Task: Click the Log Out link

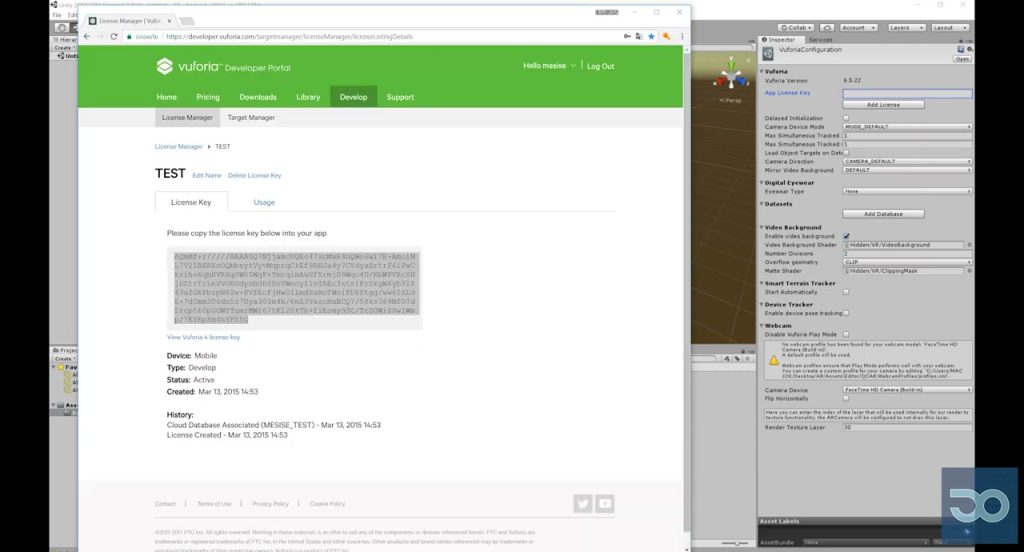Action: point(600,67)
